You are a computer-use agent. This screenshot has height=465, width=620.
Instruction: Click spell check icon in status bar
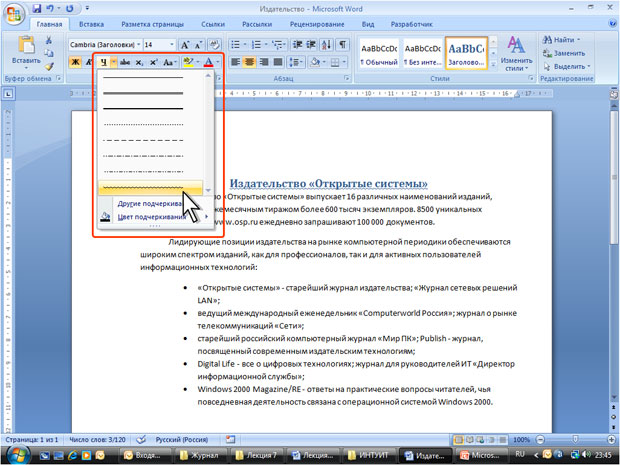141,439
